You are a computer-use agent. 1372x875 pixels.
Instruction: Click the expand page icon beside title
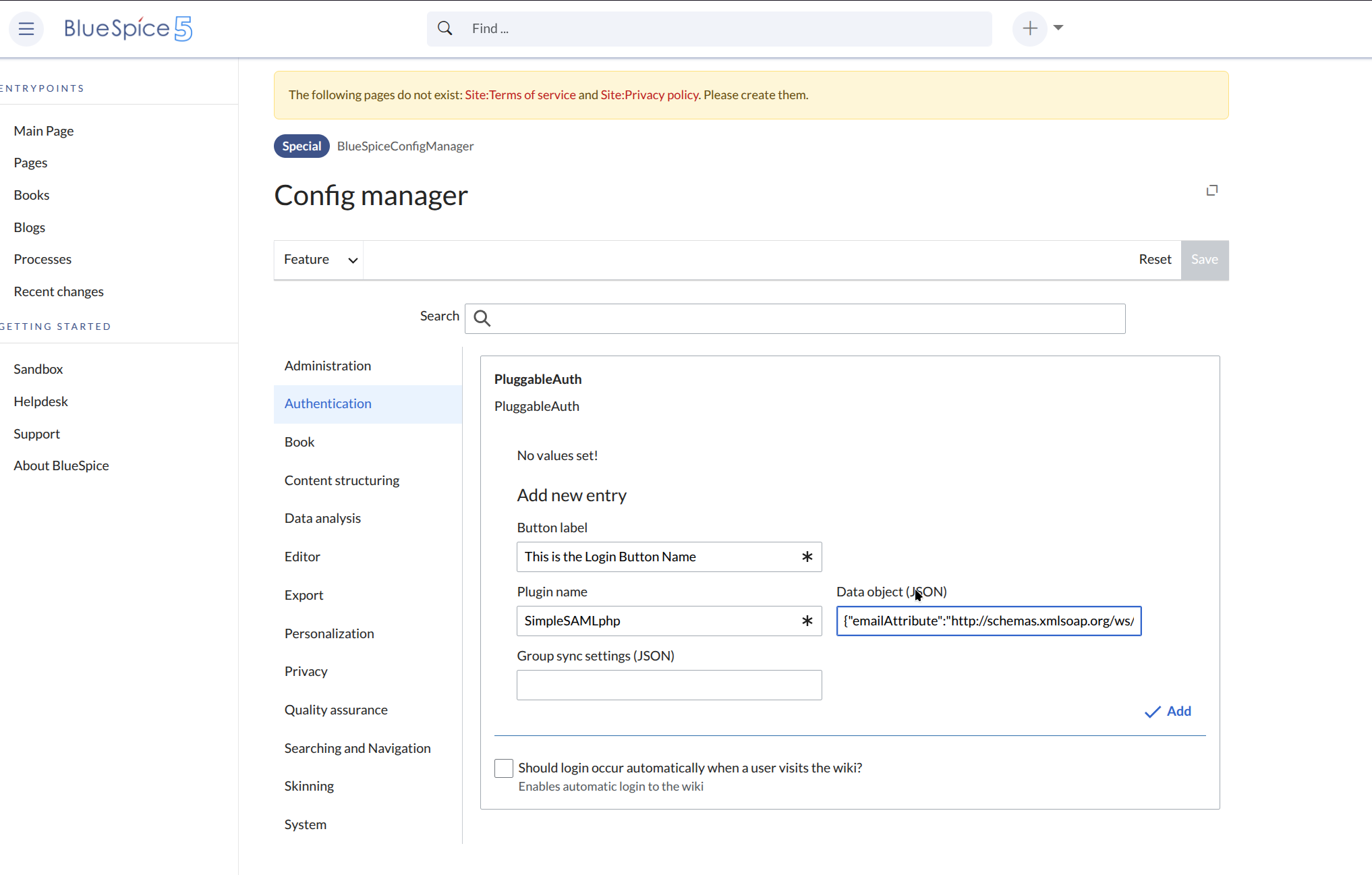point(1211,190)
